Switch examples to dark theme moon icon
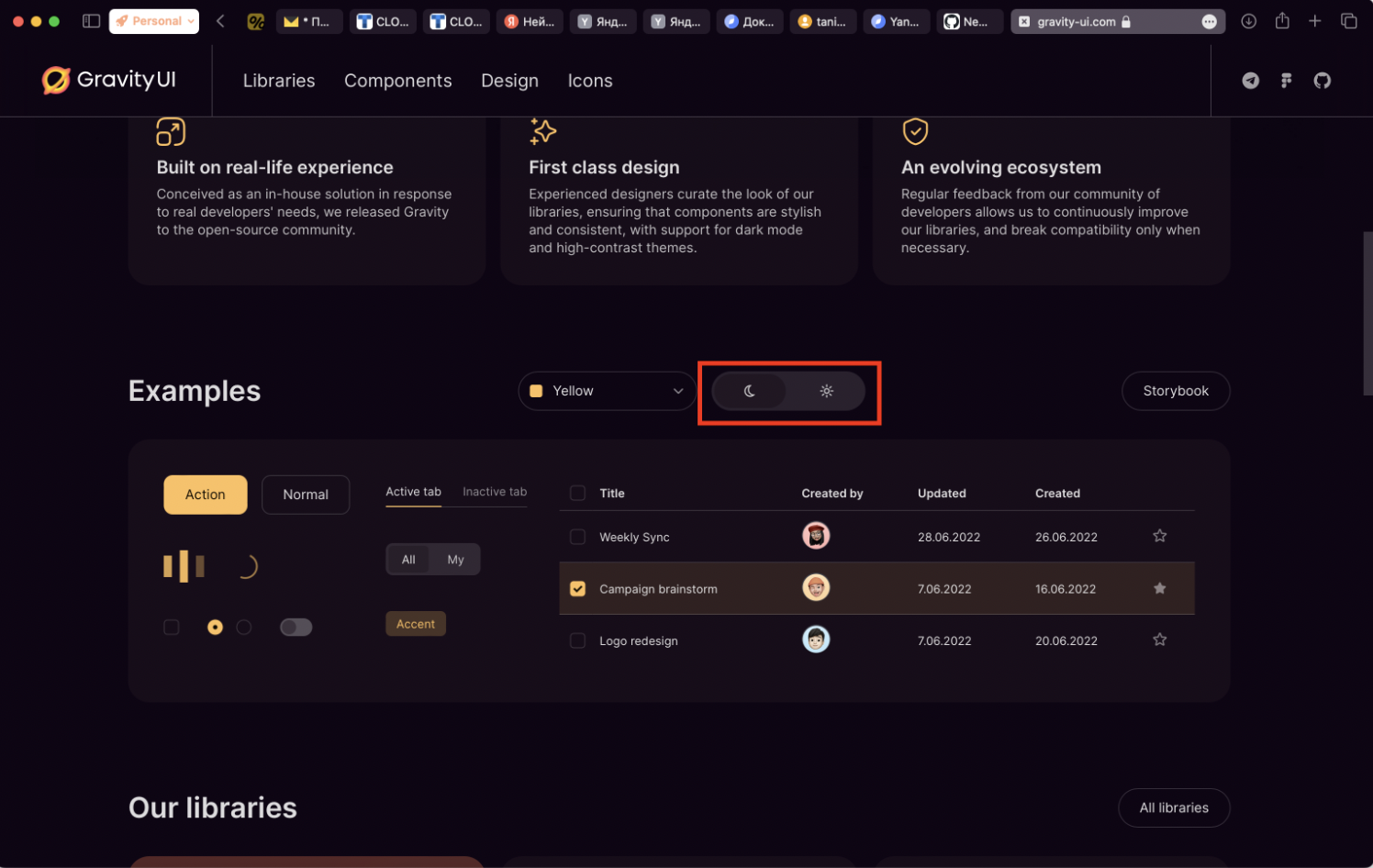Viewport: 1373px width, 868px height. [750, 391]
